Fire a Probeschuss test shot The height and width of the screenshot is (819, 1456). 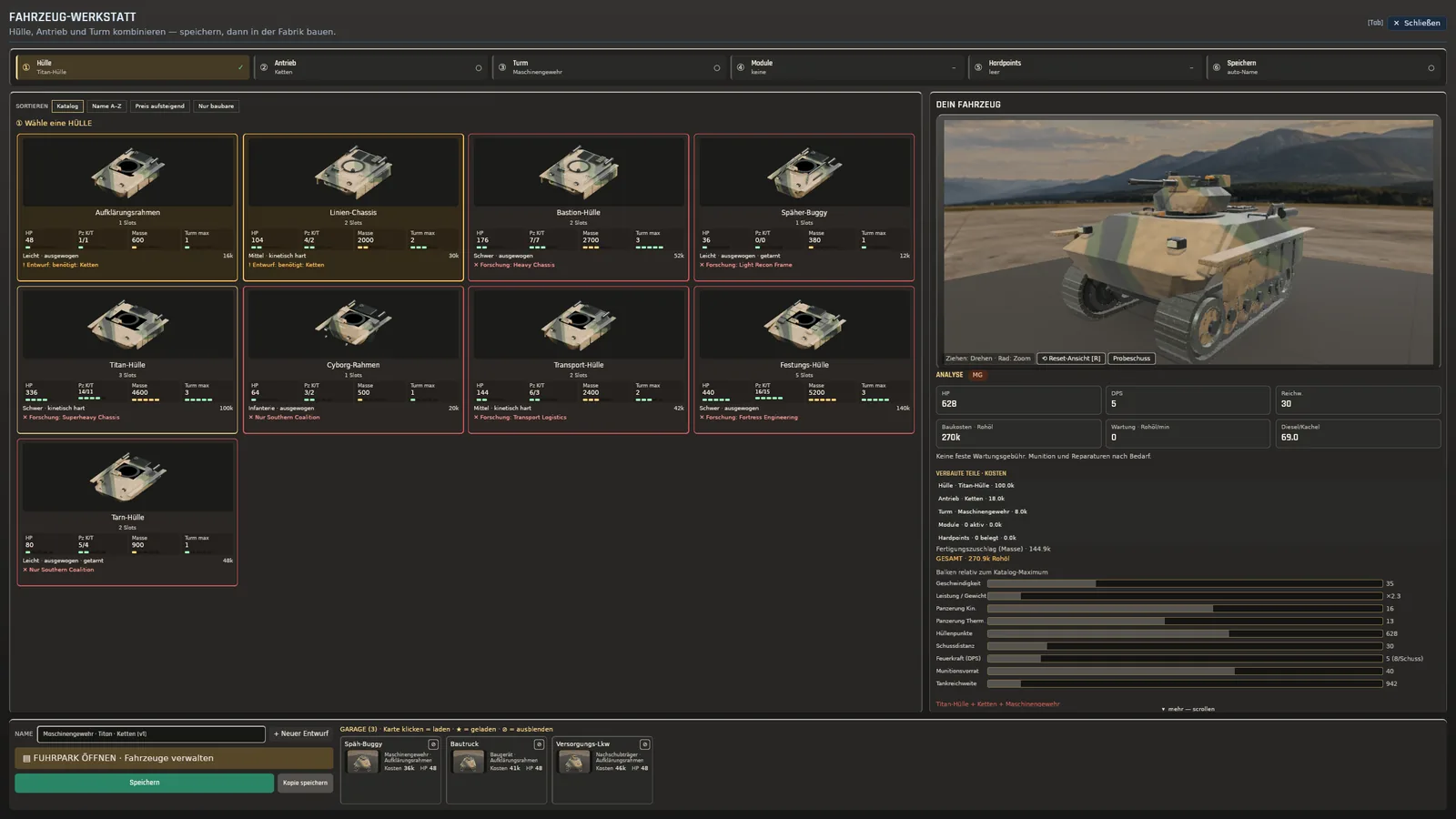pyautogui.click(x=1131, y=359)
